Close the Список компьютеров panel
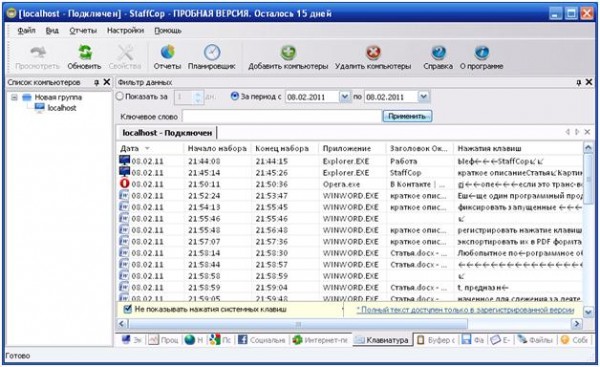Viewport: 600px width, 367px height. coord(107,82)
